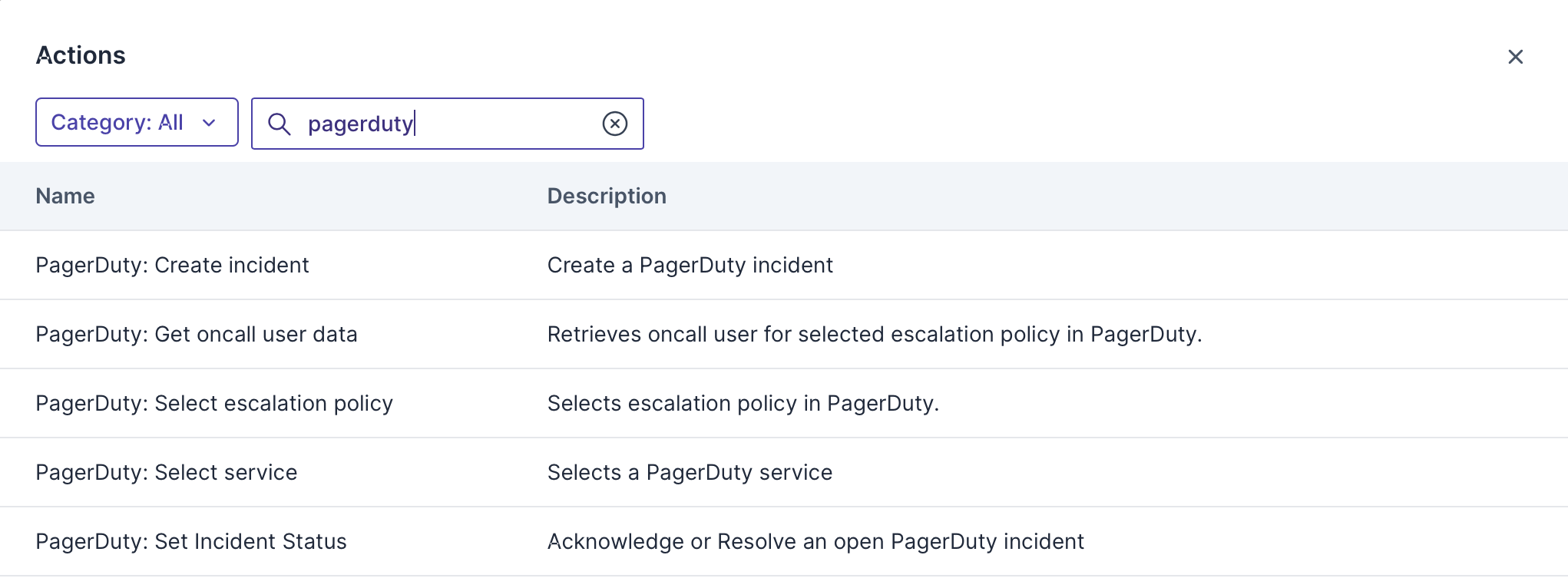
Task: Close the Actions dialog
Action: pos(1515,57)
